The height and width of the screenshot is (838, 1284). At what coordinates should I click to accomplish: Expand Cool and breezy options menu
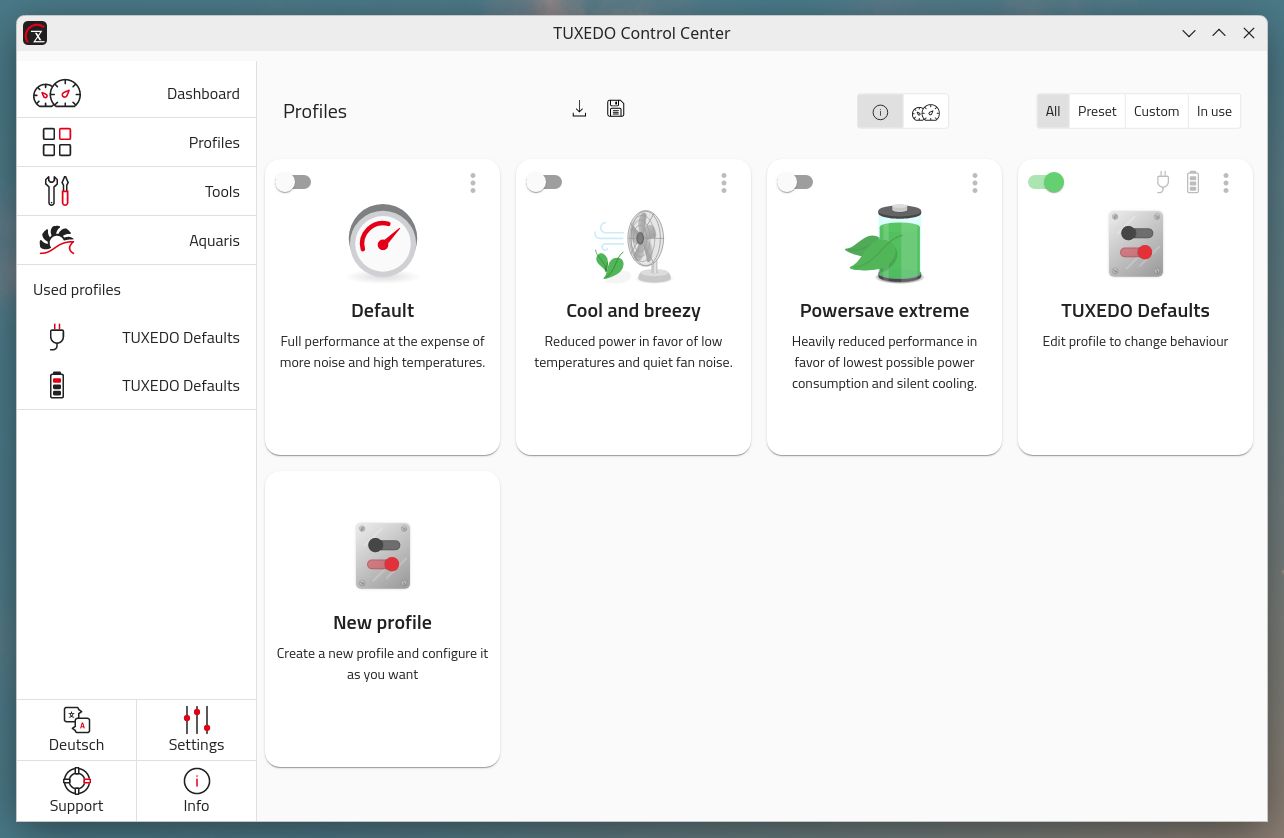(x=724, y=183)
